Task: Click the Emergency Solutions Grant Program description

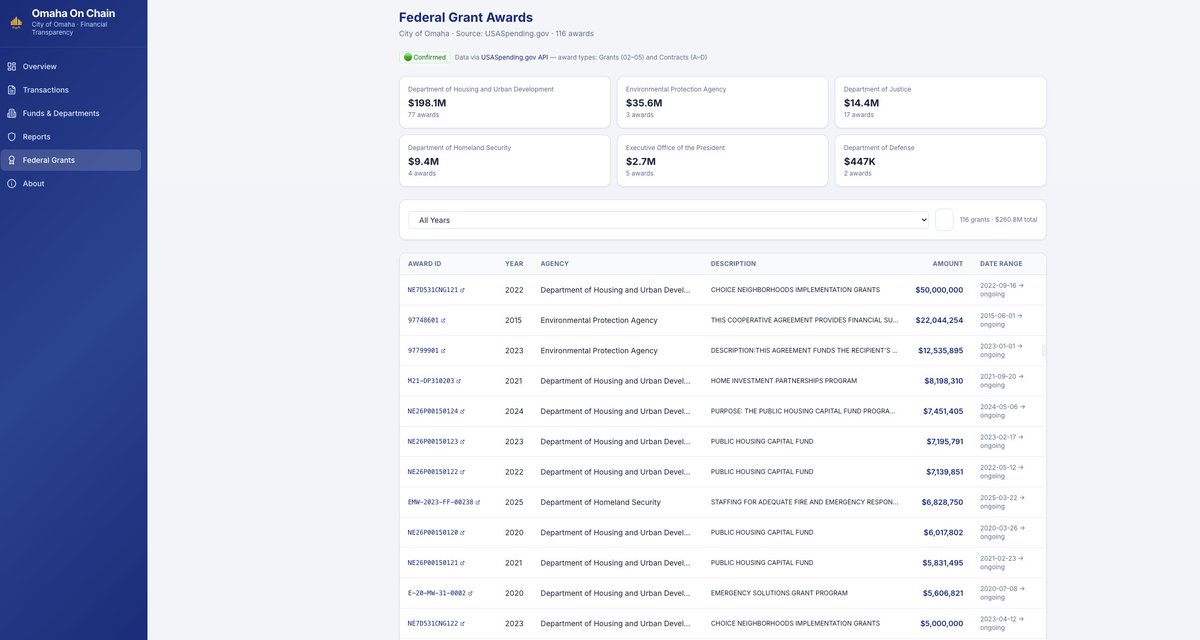Action: [x=779, y=593]
